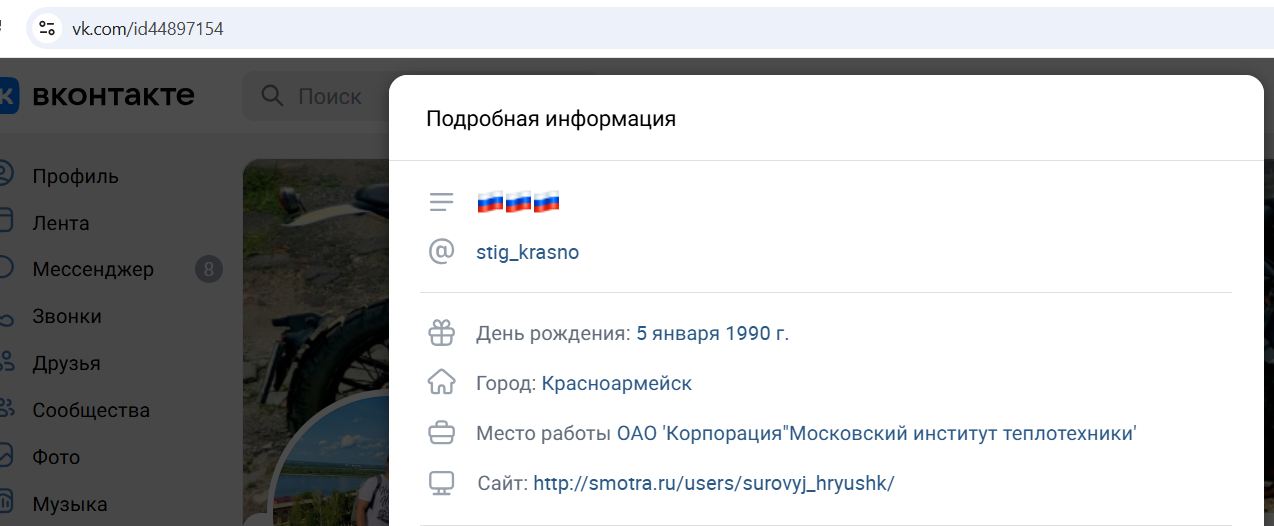1274x526 pixels.
Task: Open the stig_krasno username link
Action: pyautogui.click(x=527, y=252)
